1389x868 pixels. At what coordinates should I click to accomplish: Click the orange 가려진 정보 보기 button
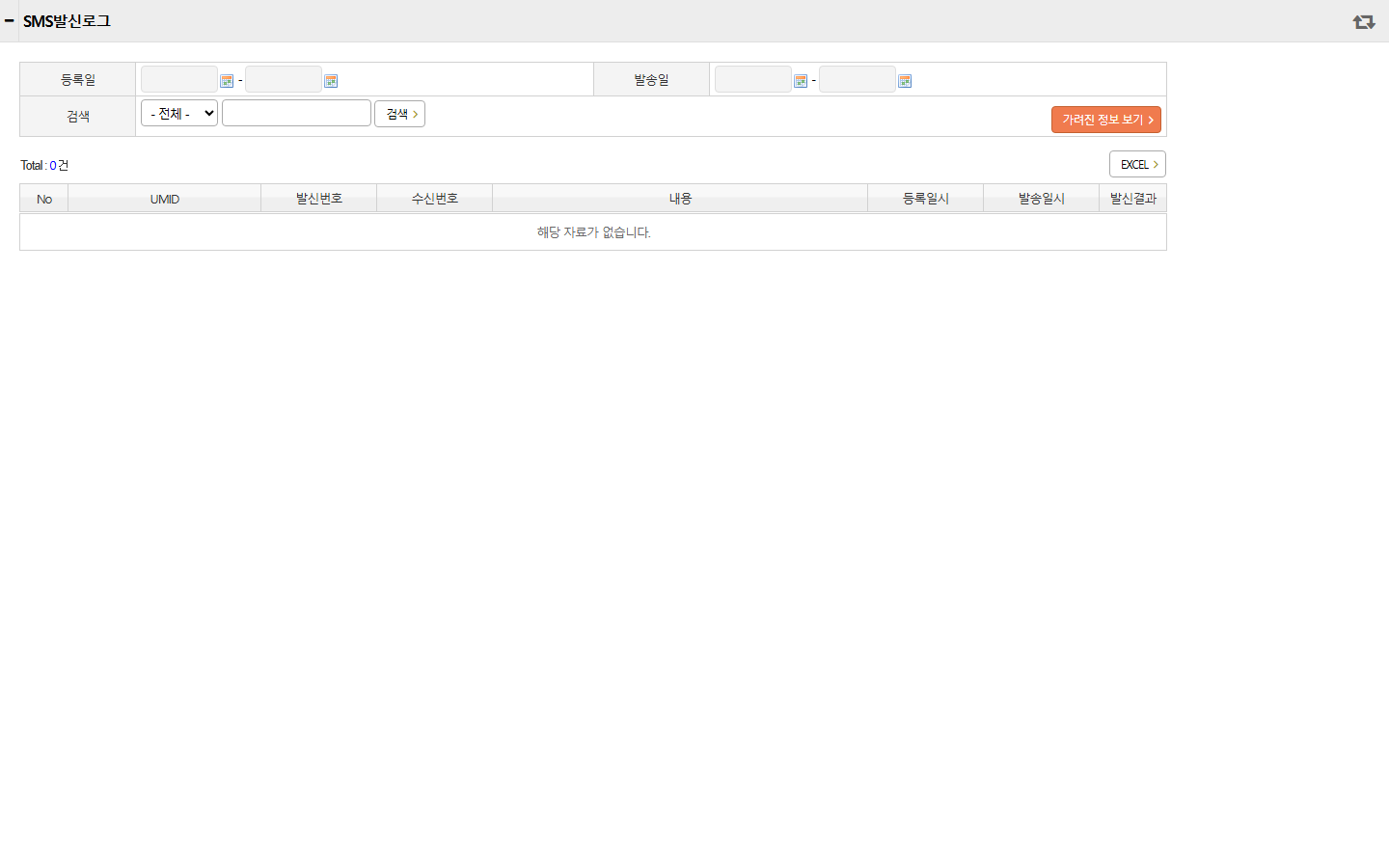tap(1106, 120)
